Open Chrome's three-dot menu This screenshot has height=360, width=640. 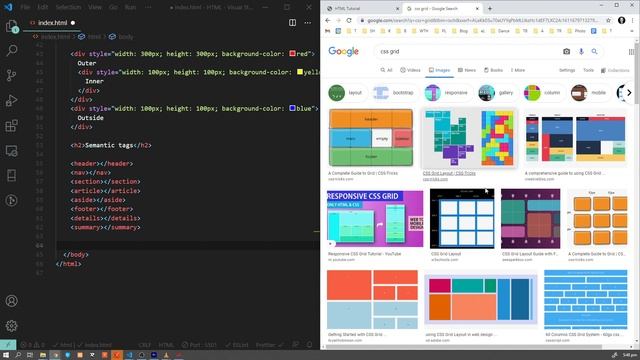(x=633, y=20)
